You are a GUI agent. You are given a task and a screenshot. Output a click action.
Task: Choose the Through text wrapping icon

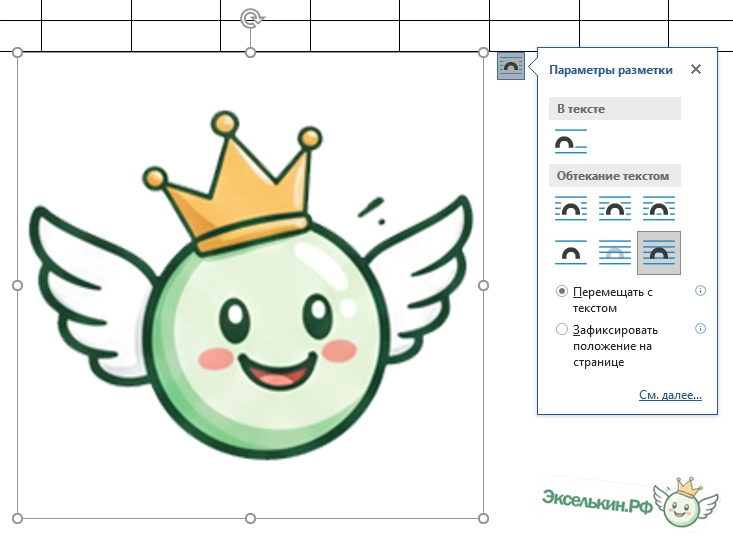pyautogui.click(x=659, y=208)
